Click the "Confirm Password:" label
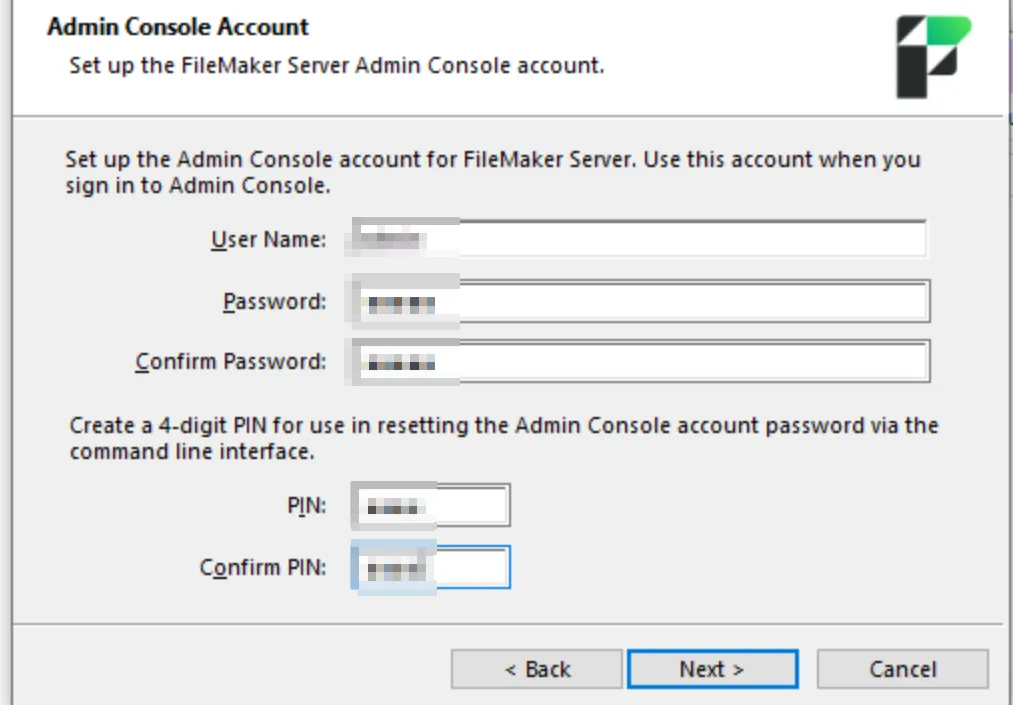 point(231,361)
